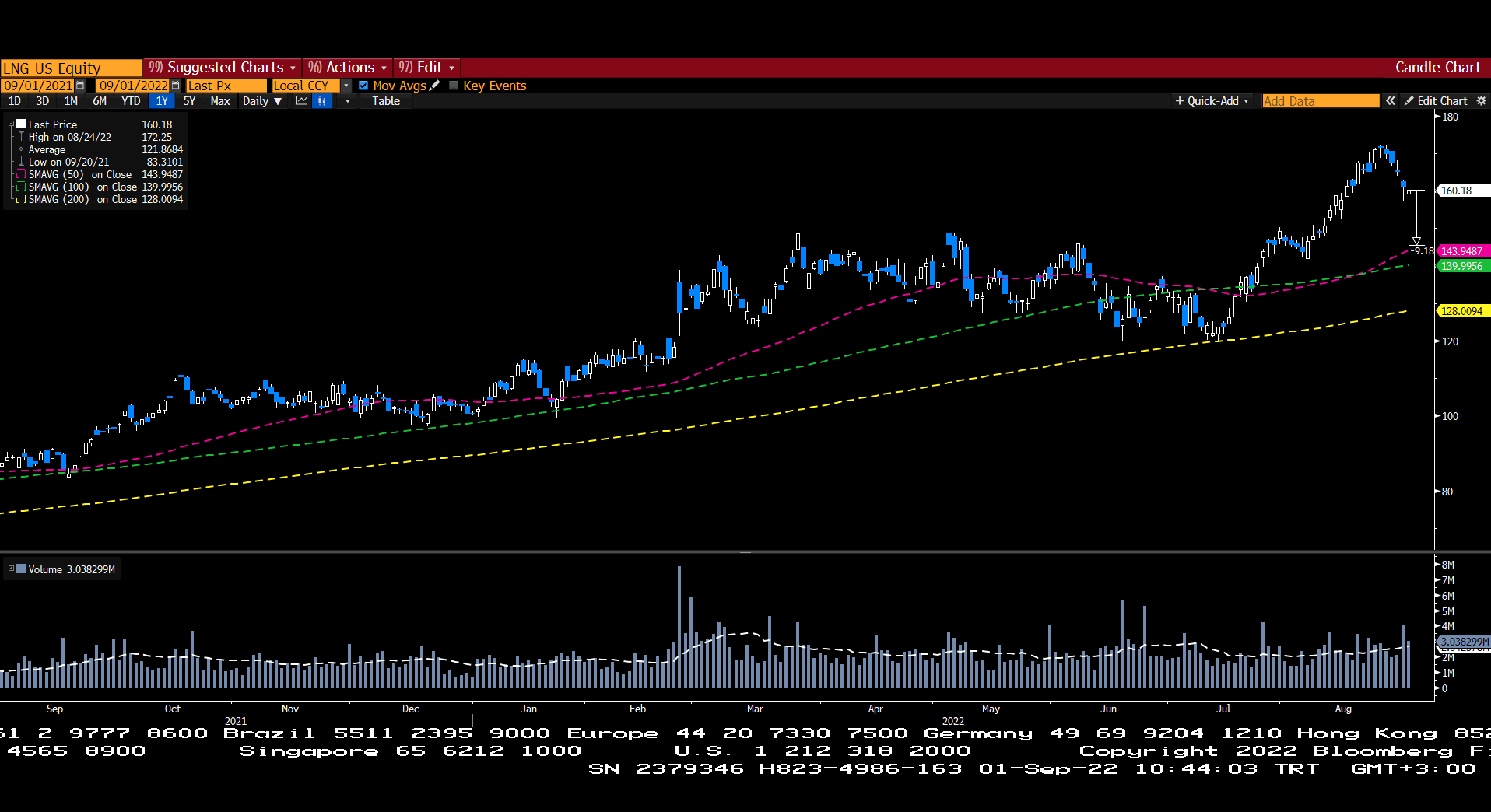1491x812 pixels.
Task: Switch to line chart style icon
Action: (302, 101)
